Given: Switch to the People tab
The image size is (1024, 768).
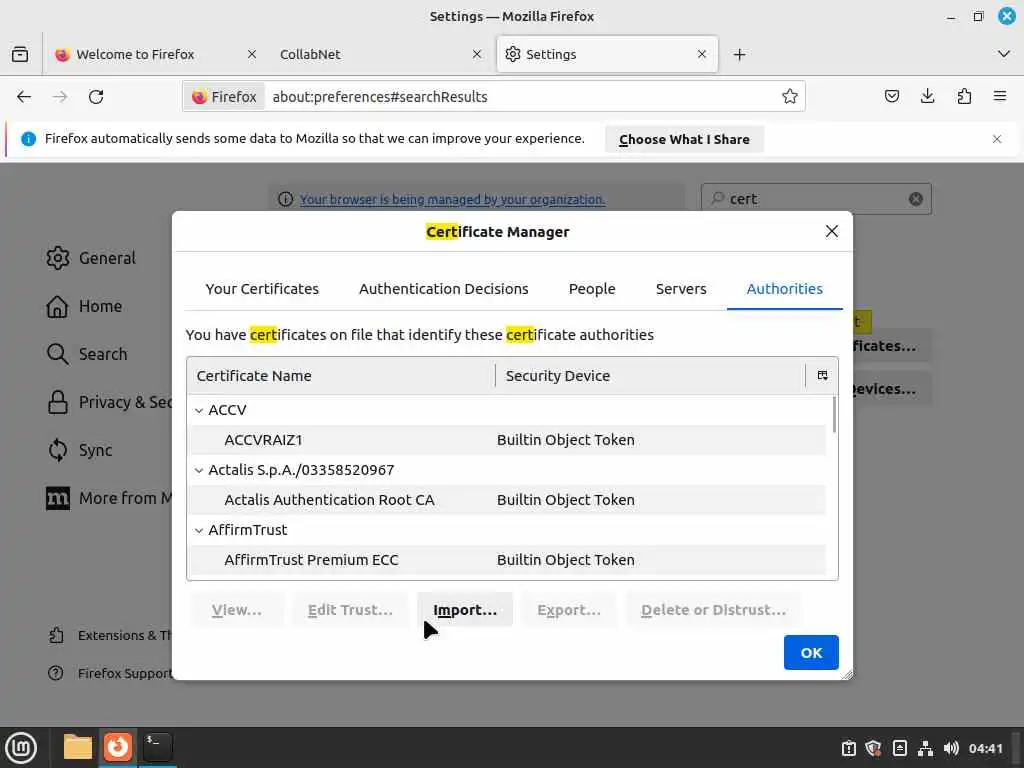Looking at the screenshot, I should [592, 289].
